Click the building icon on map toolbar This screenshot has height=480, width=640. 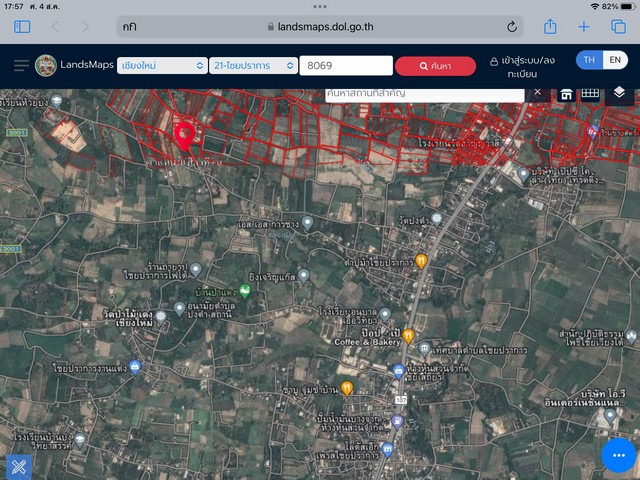click(x=566, y=93)
